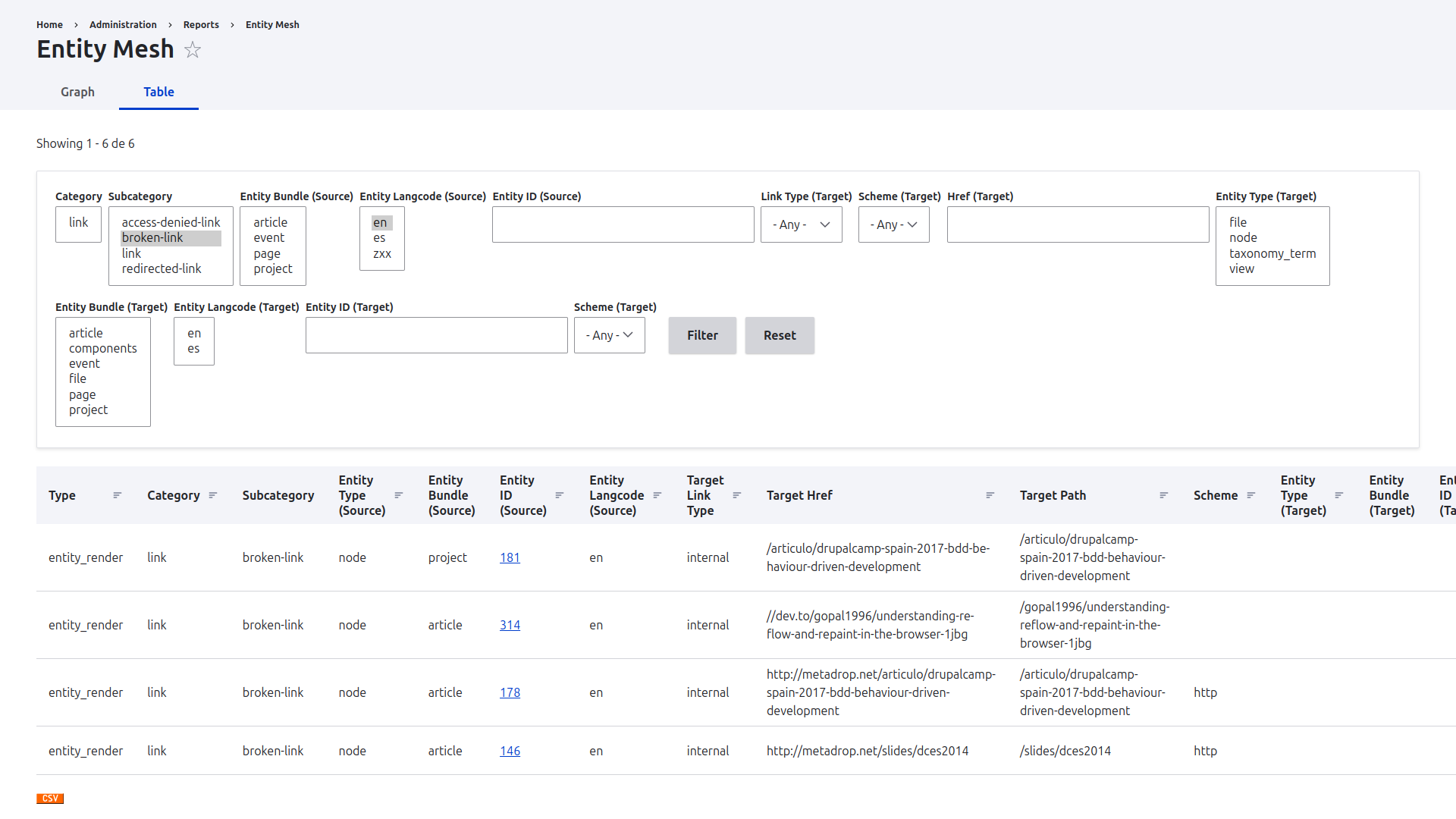Download the CSV export
1456x819 pixels.
(x=50, y=799)
